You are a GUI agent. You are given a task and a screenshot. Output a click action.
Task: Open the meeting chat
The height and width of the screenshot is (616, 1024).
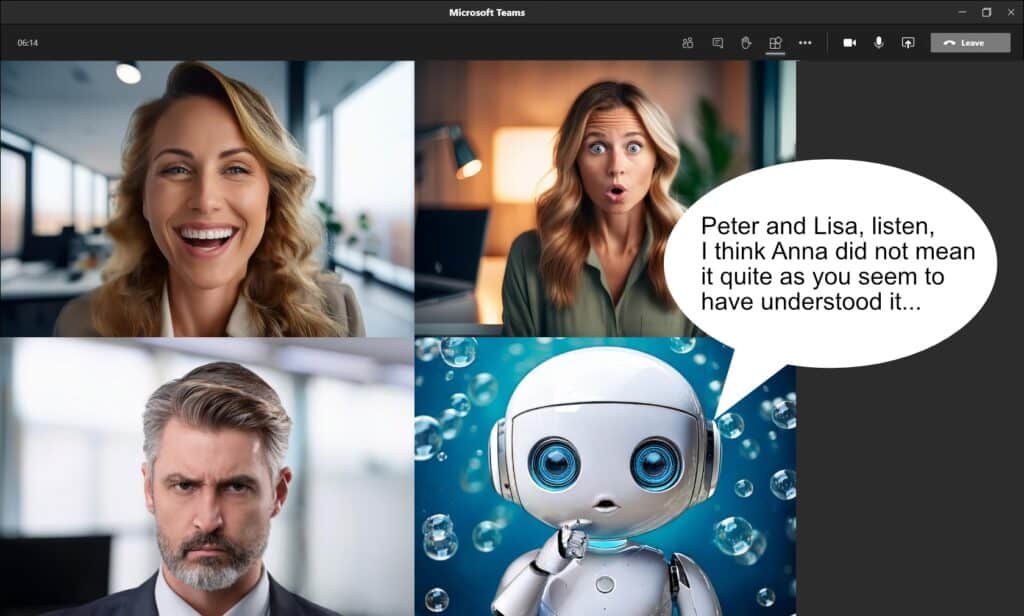tap(718, 42)
